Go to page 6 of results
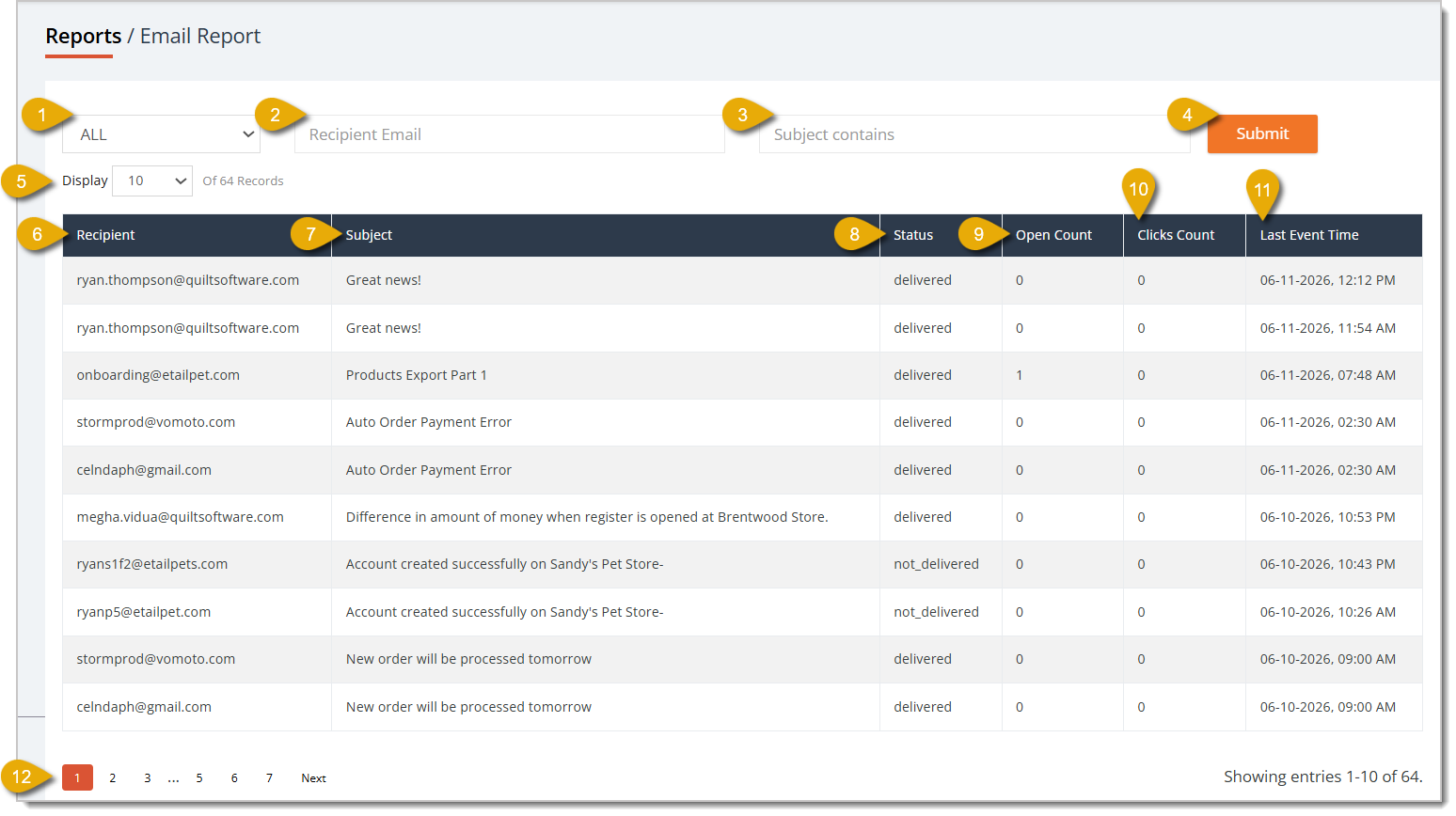The image size is (1456, 816). [x=234, y=777]
